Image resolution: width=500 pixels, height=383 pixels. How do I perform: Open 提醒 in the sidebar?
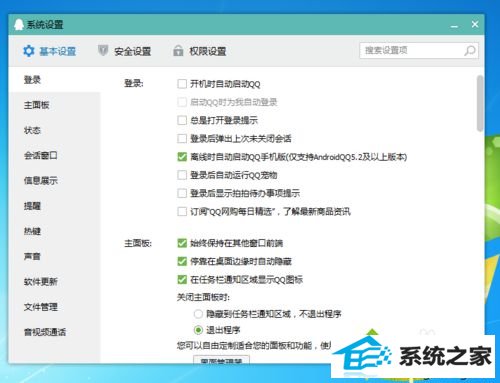(x=55, y=206)
